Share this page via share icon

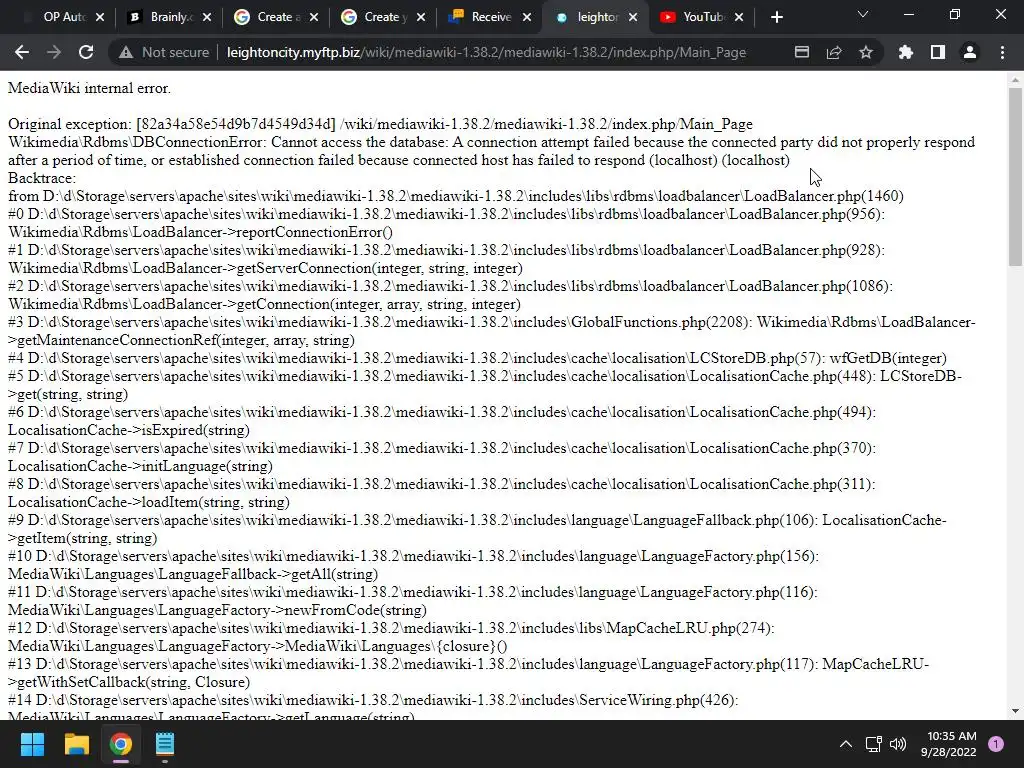(x=834, y=52)
